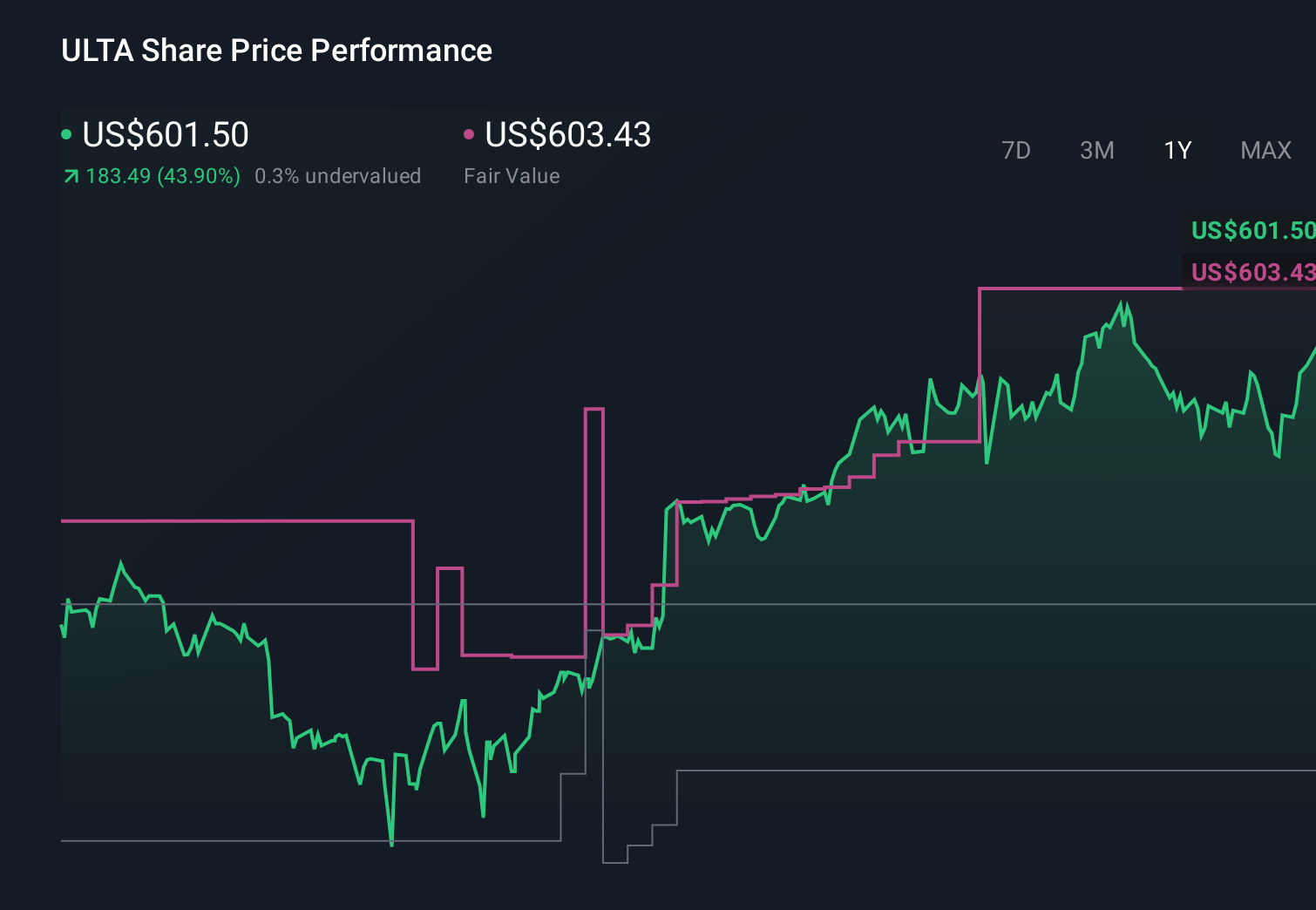The width and height of the screenshot is (1316, 910).
Task: Click the Fair Value caption text
Action: pyautogui.click(x=512, y=176)
